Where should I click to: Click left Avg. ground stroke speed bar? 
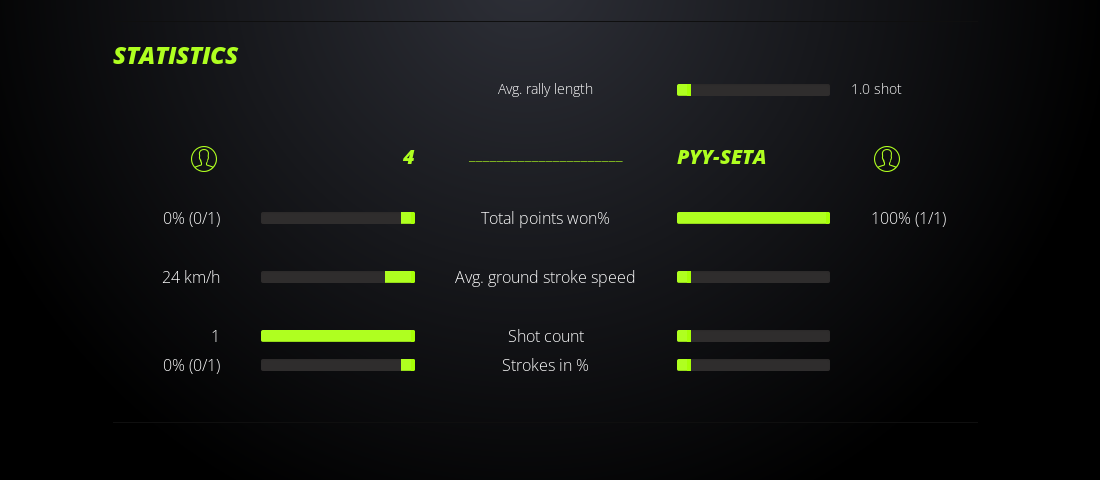(x=338, y=277)
